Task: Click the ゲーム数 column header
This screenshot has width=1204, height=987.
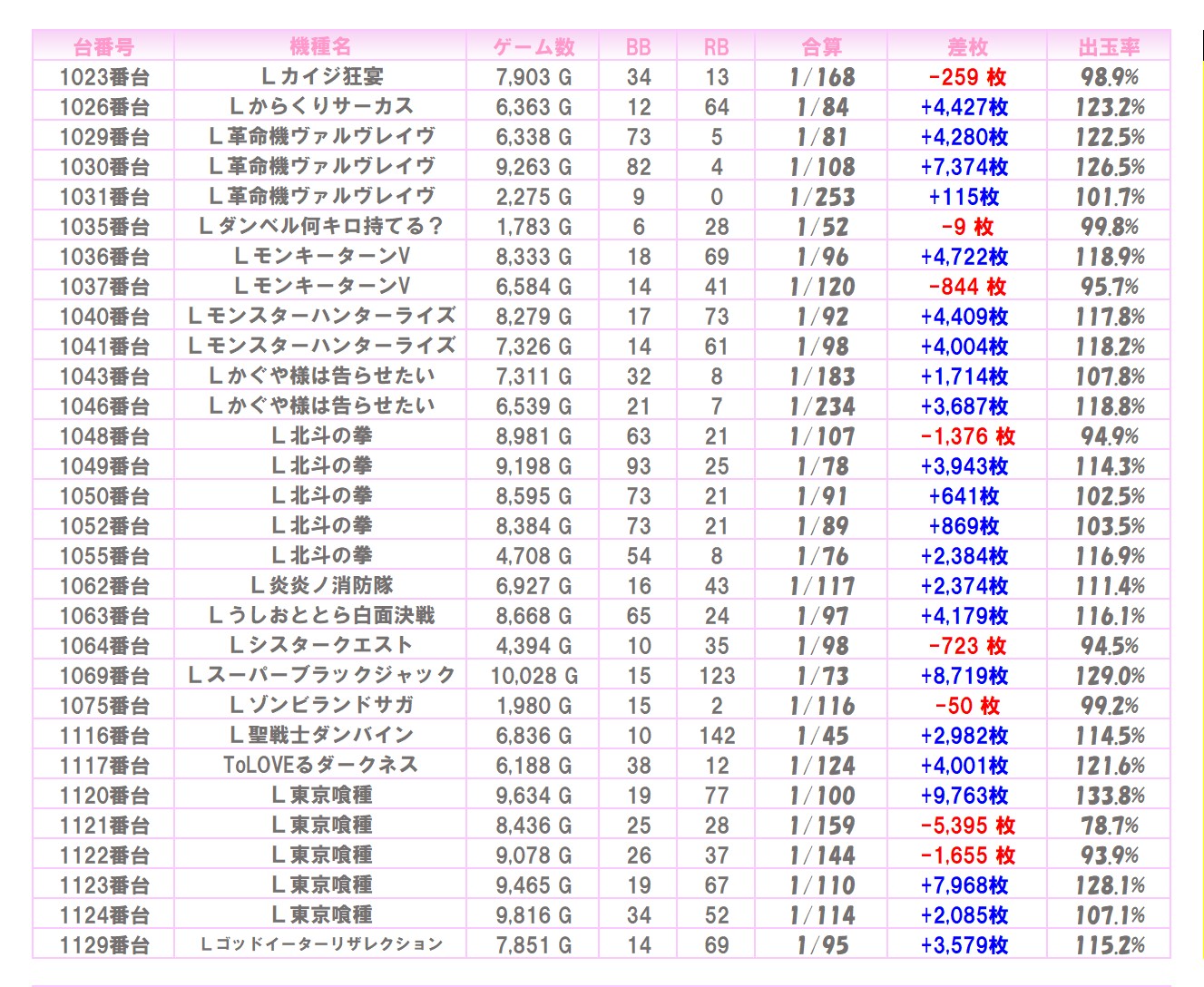Action: click(533, 47)
